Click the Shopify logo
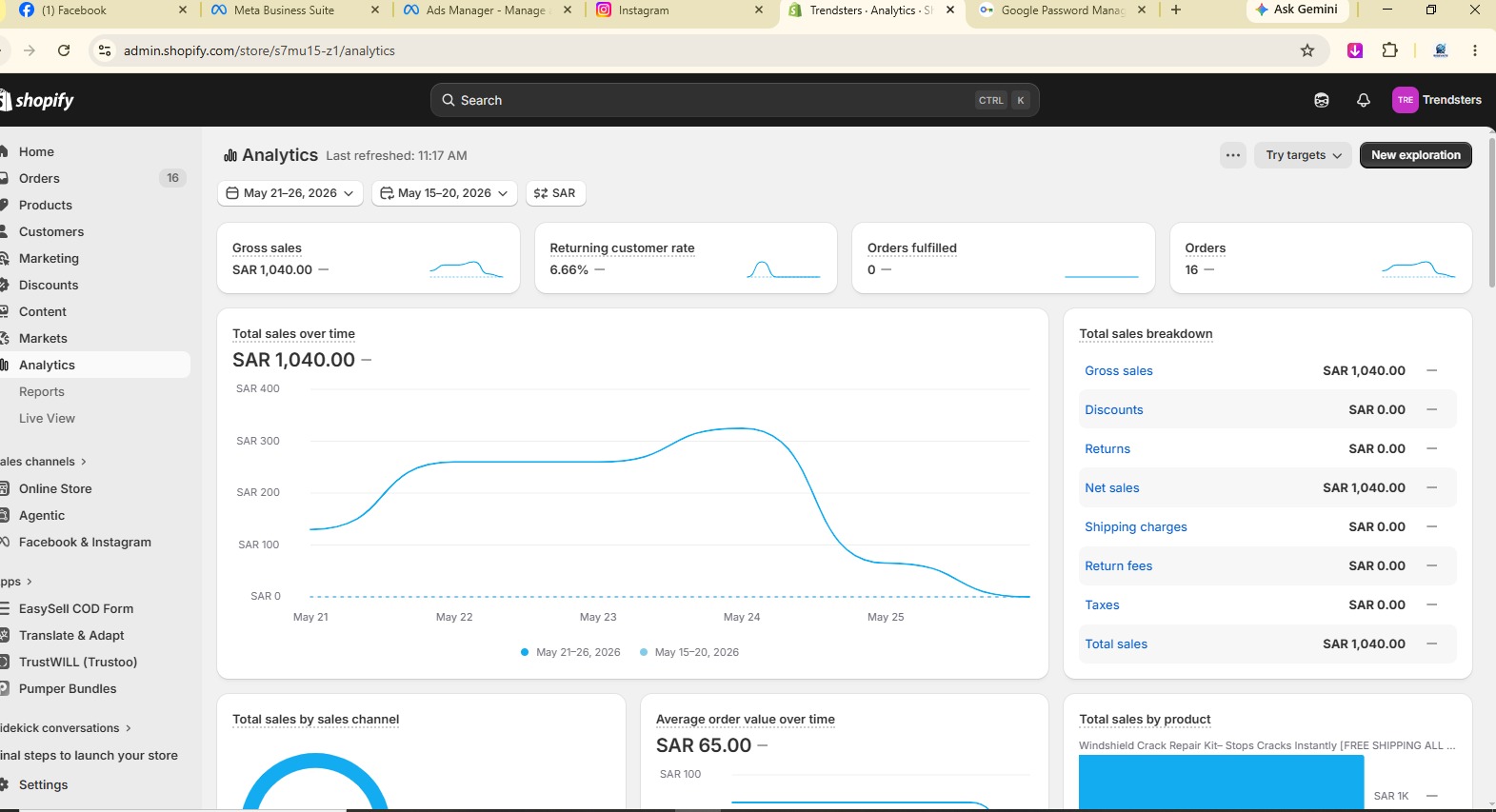The height and width of the screenshot is (812, 1496). pos(37,100)
